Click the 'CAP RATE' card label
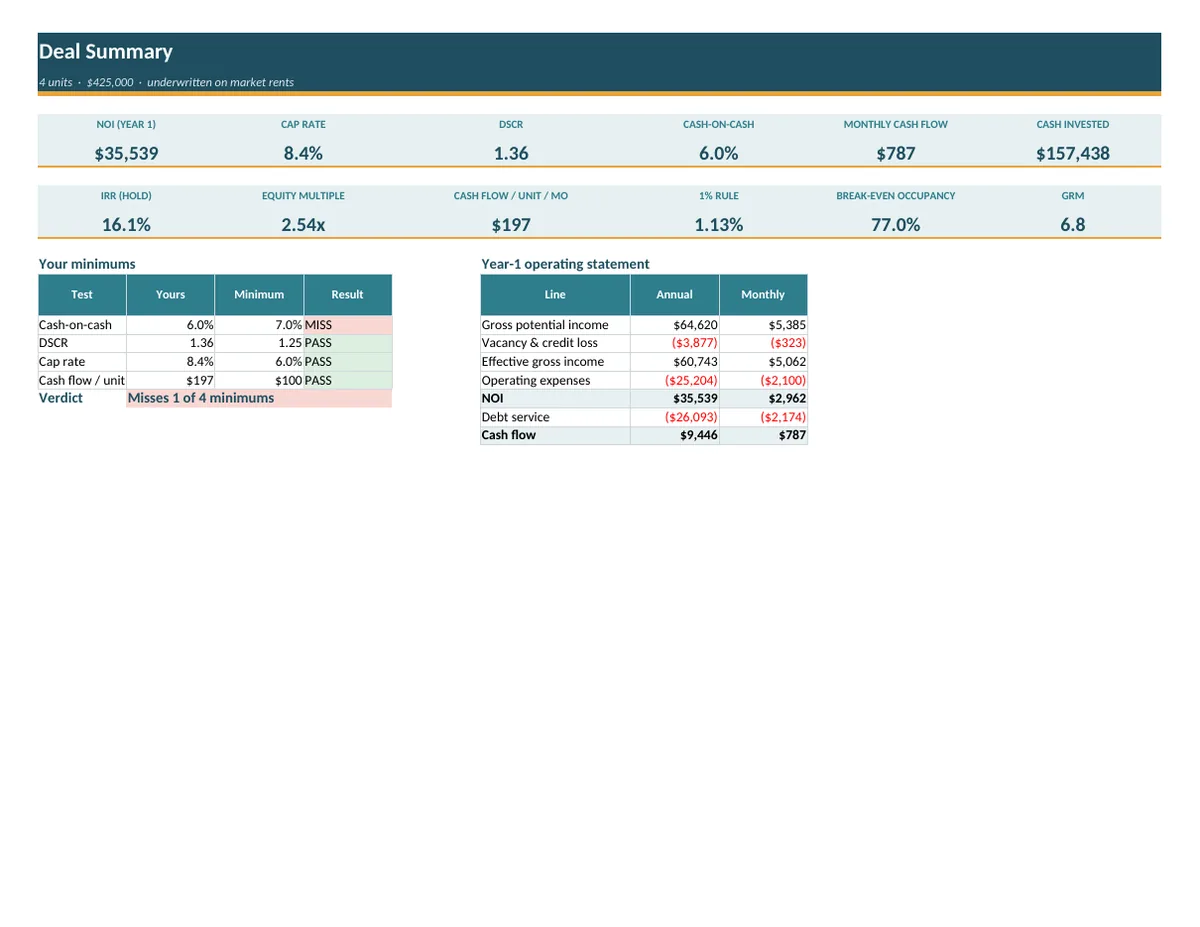Viewport: 1200px width, 927px height. (x=303, y=125)
